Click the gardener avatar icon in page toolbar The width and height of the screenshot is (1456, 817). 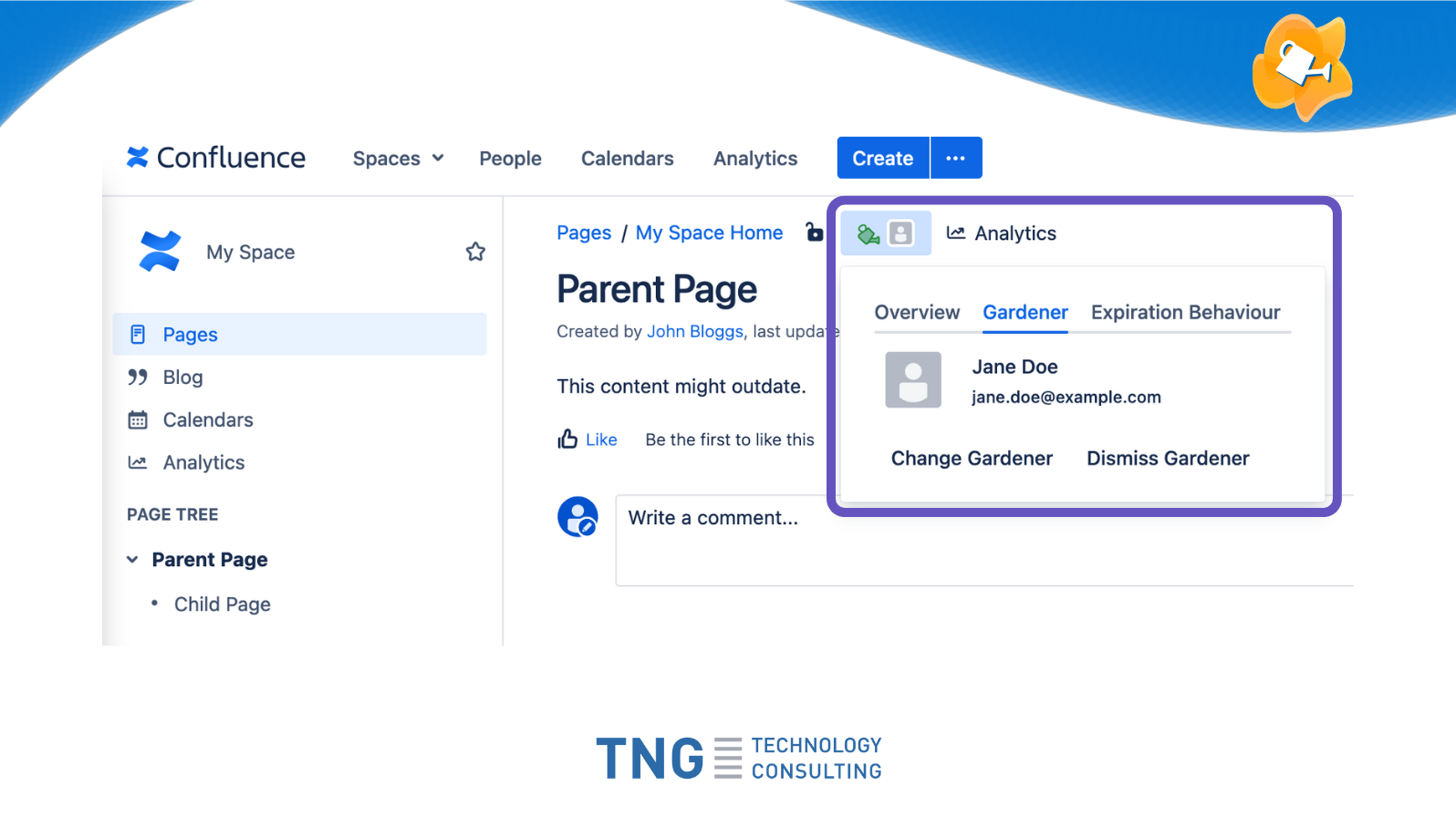[x=900, y=233]
